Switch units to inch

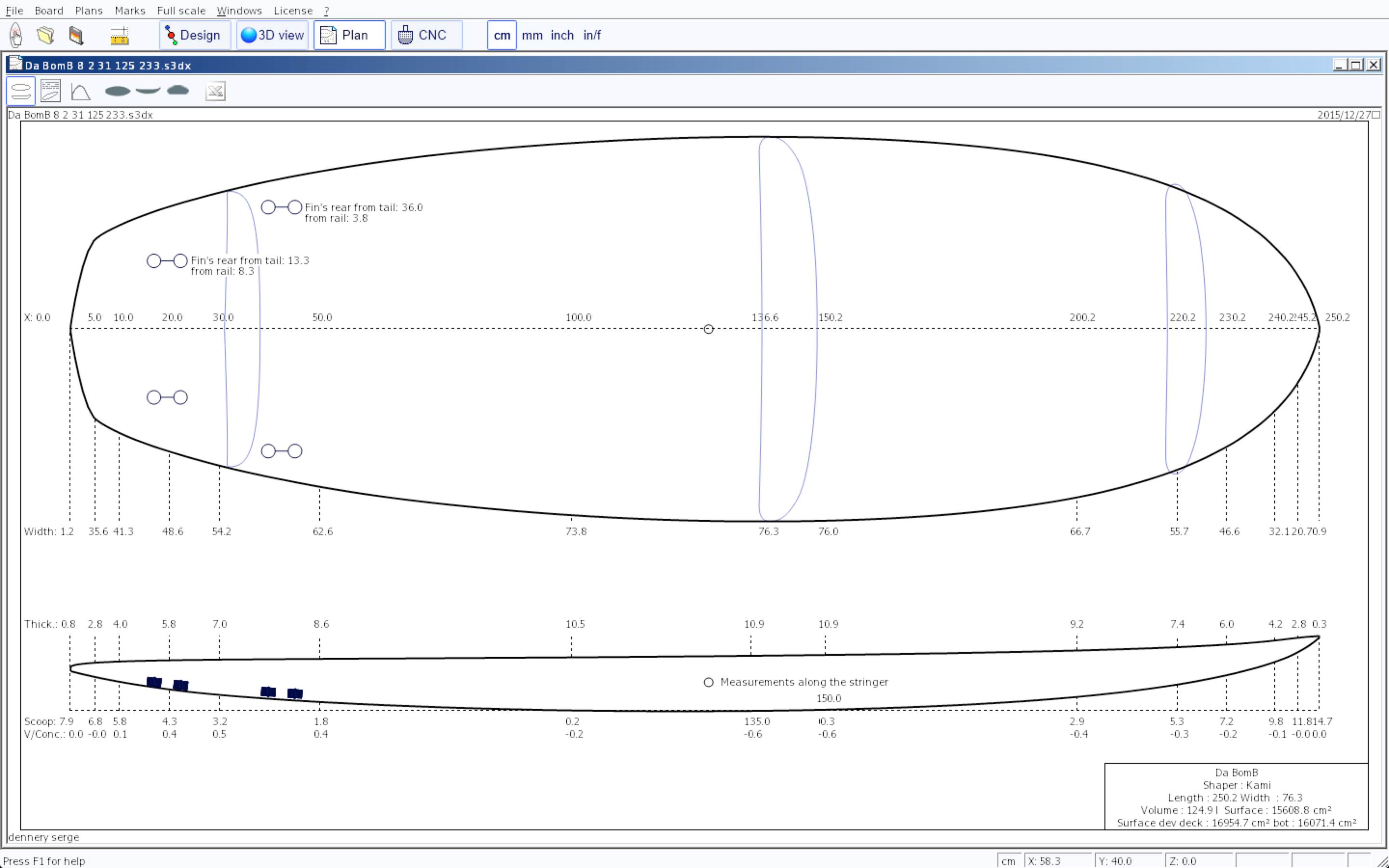click(562, 35)
